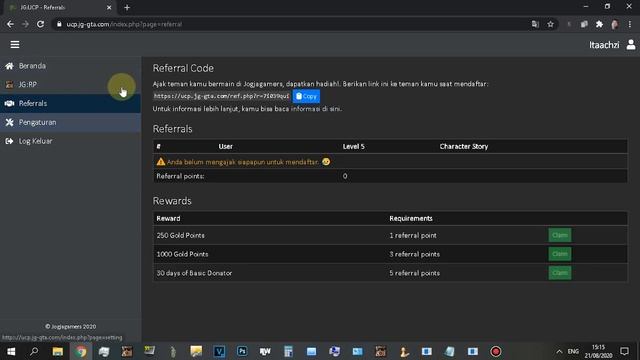Click the Referral points label
The height and width of the screenshot is (360, 640).
(x=180, y=176)
